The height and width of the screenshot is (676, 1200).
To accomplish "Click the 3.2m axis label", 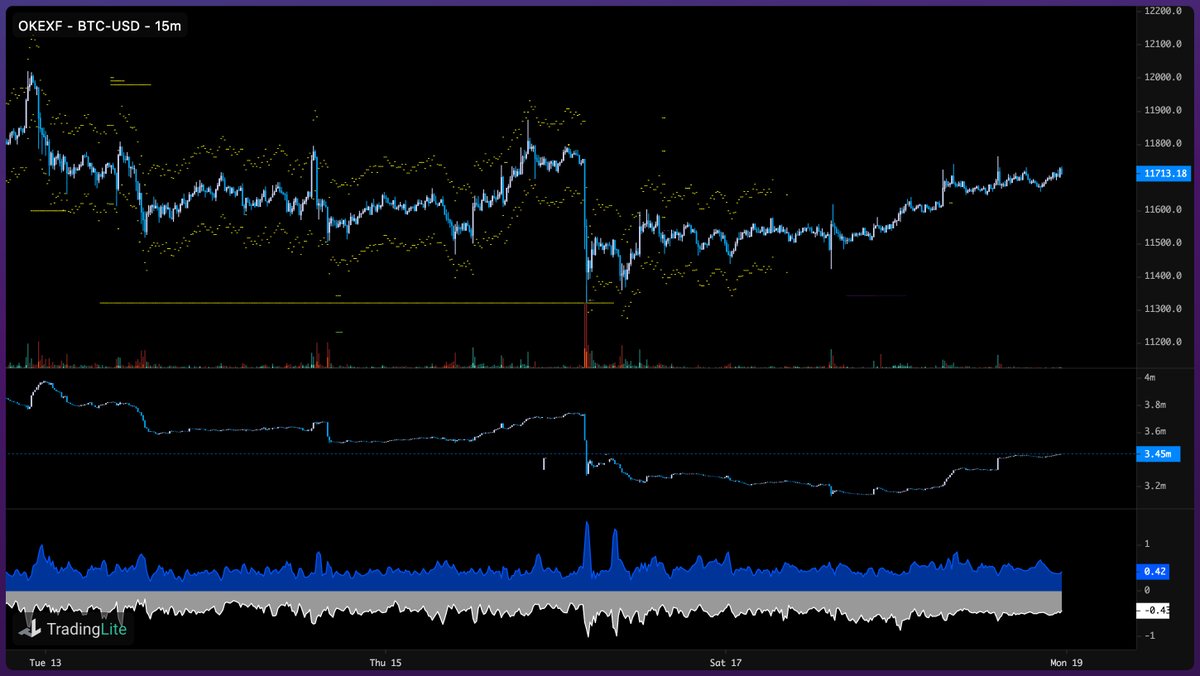I will pos(1154,486).
